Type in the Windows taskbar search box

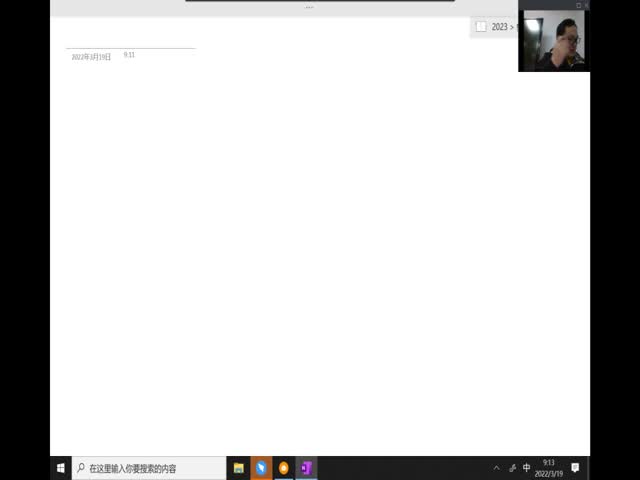[x=150, y=468]
